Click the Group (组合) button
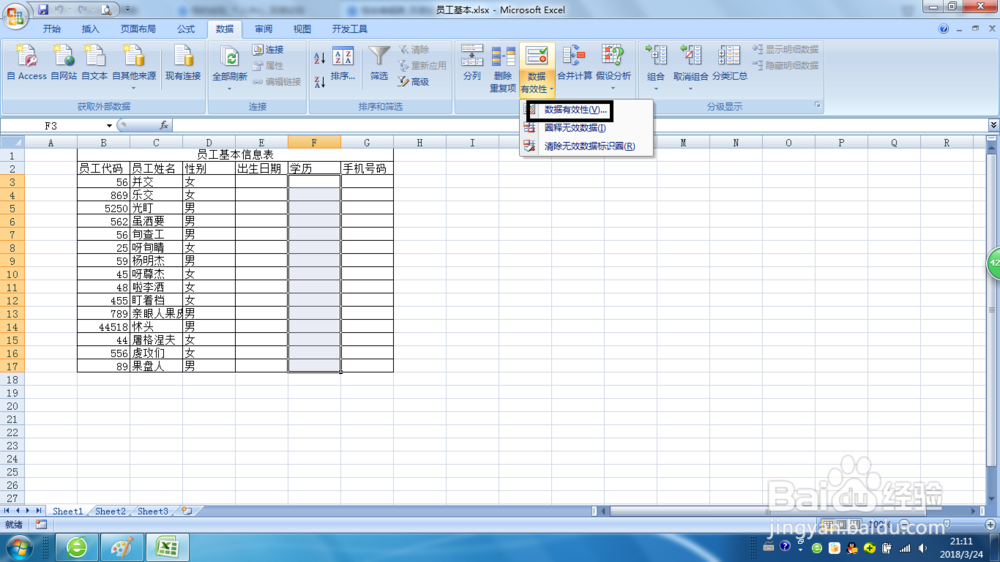1000x562 pixels. pyautogui.click(x=656, y=67)
